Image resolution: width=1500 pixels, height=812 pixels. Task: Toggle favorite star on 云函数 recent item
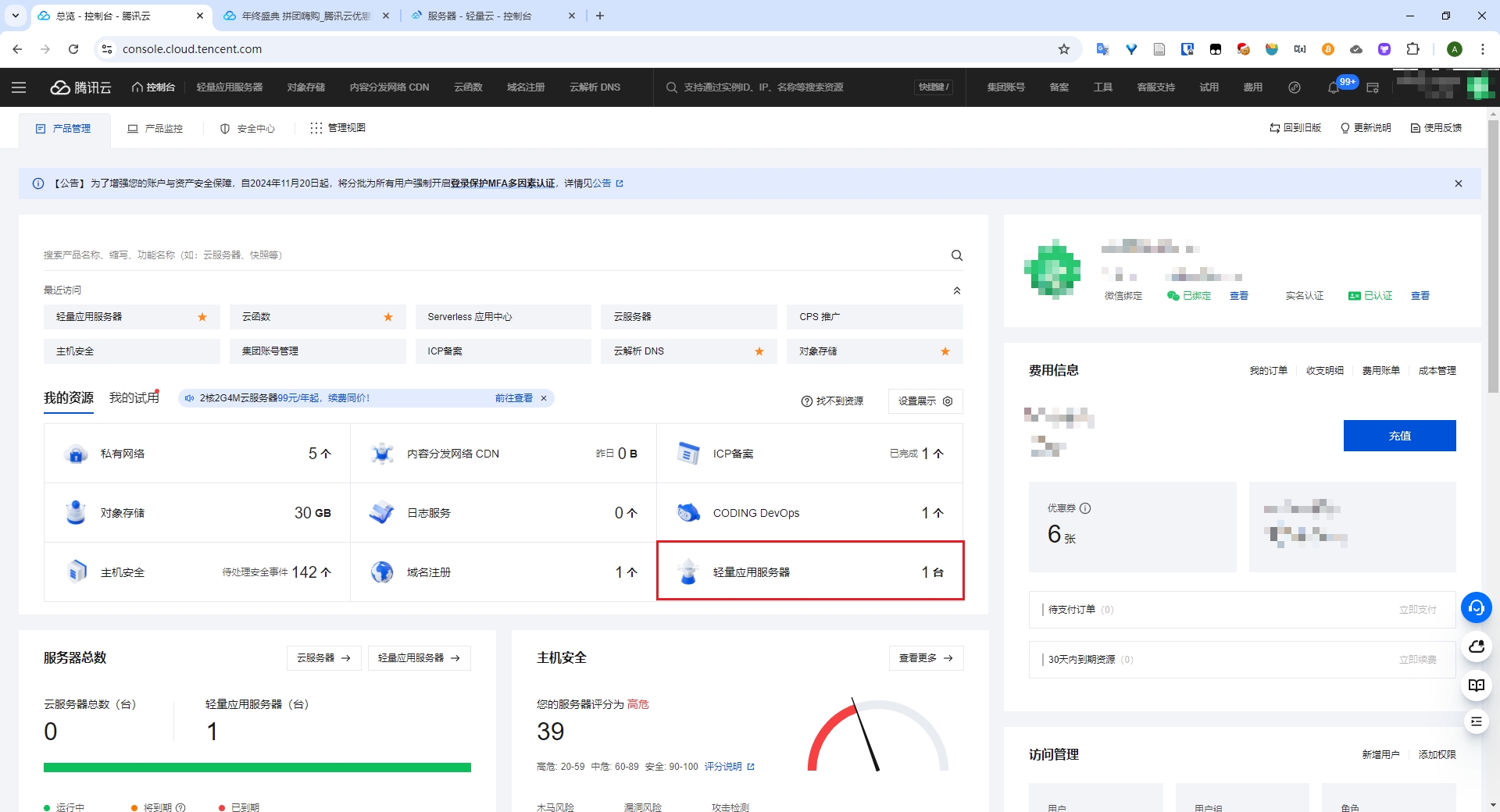388,317
